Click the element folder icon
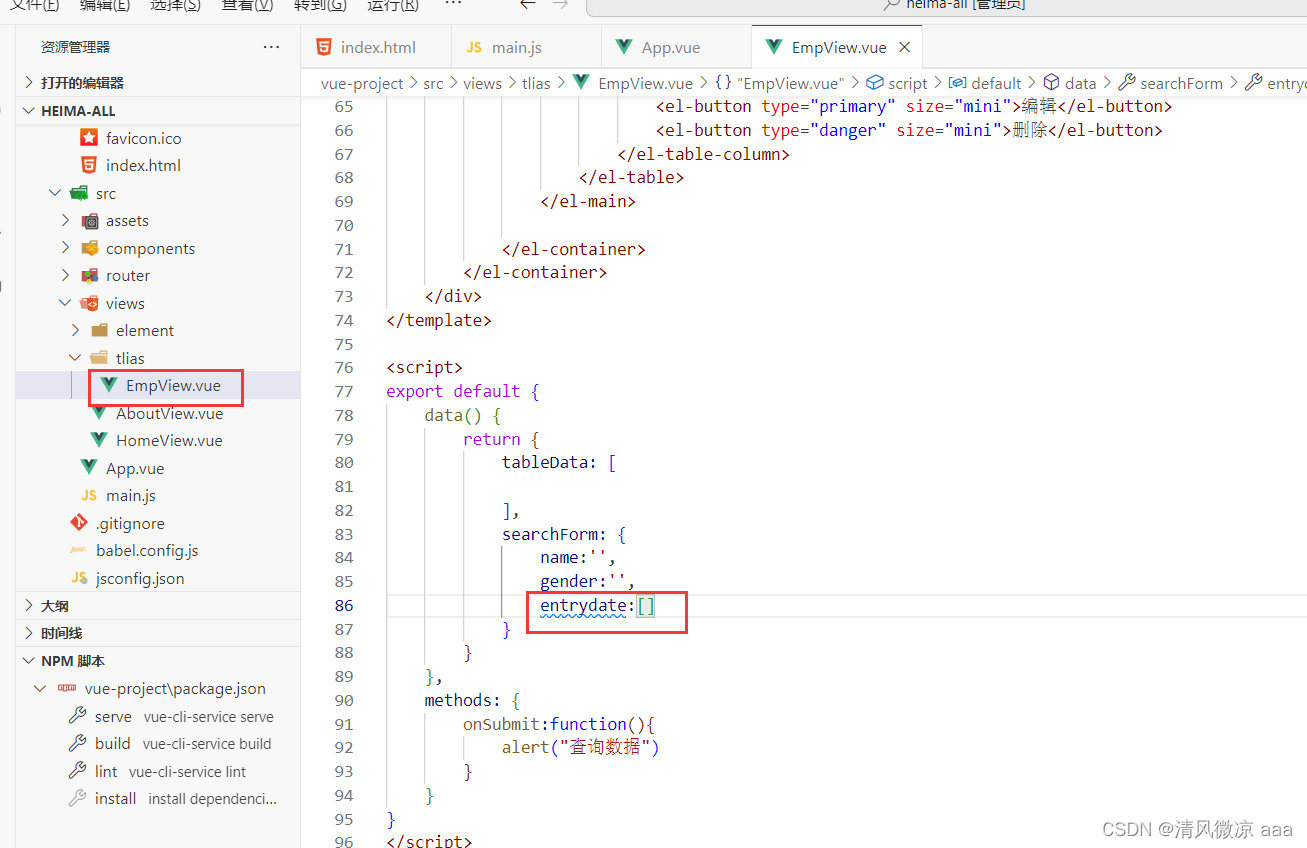 99,330
